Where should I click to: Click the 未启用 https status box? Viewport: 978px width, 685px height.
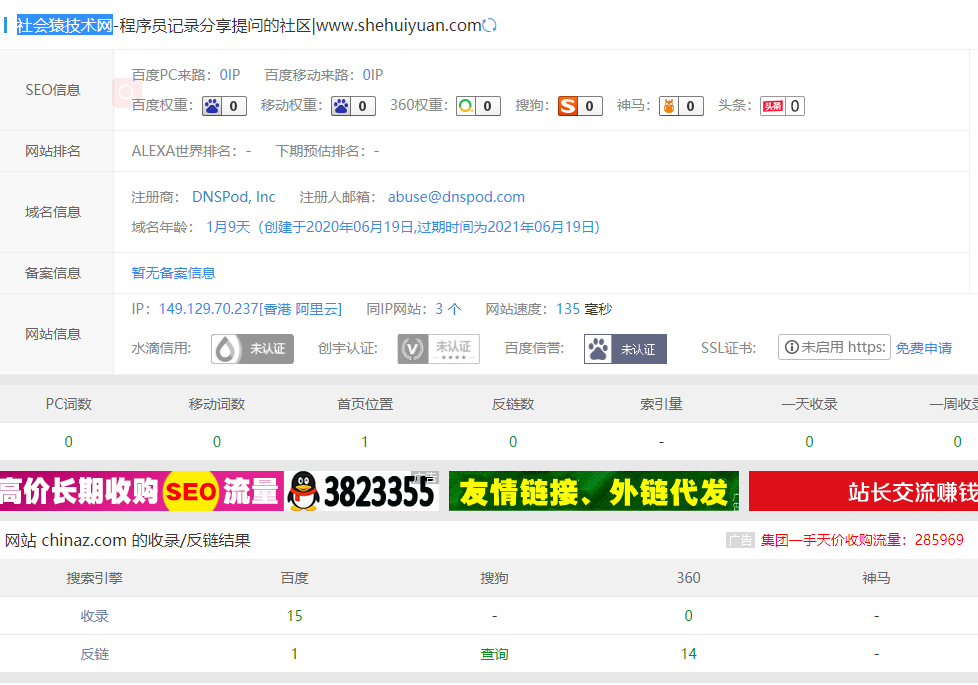(x=834, y=347)
